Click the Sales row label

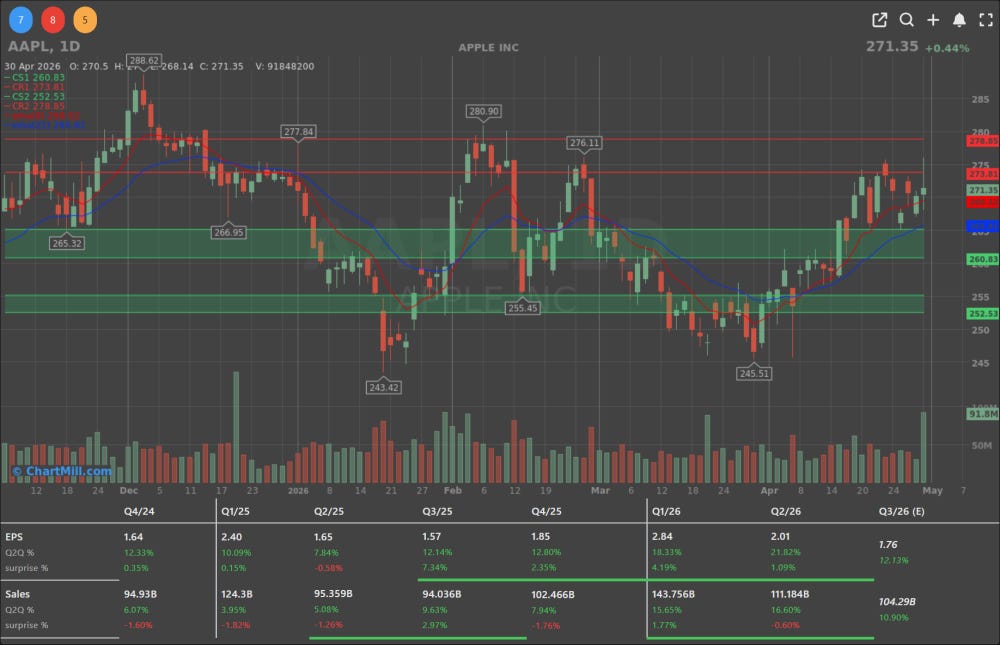point(17,594)
